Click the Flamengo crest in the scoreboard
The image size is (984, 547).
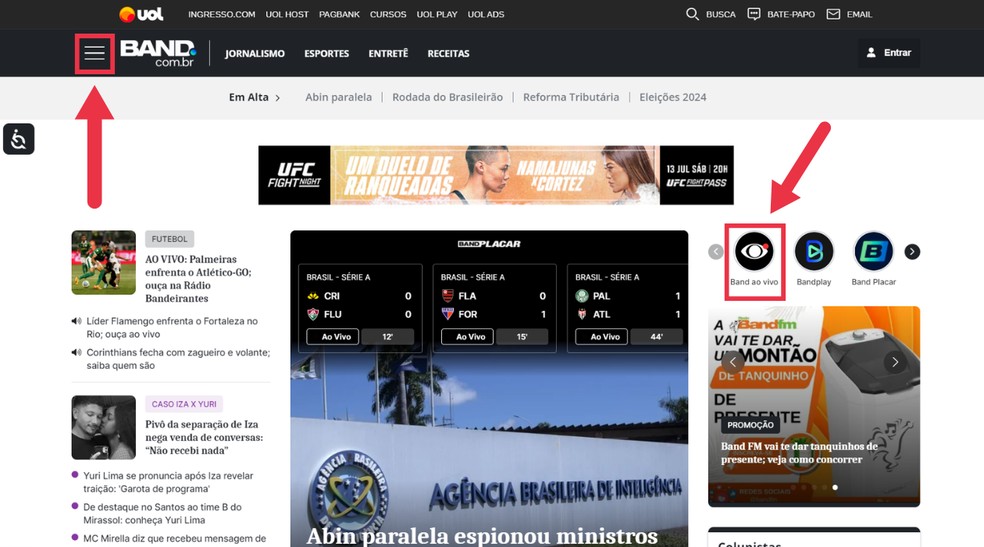[x=447, y=295]
